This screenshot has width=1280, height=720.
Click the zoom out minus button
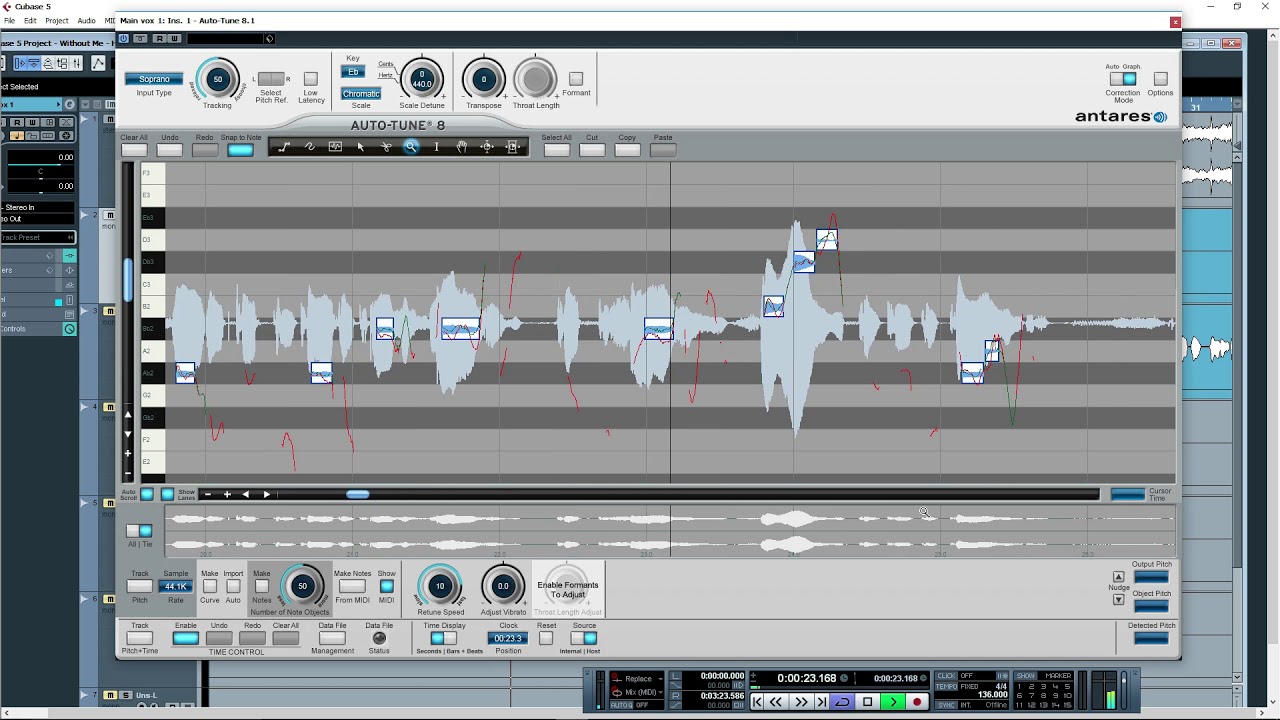point(207,494)
